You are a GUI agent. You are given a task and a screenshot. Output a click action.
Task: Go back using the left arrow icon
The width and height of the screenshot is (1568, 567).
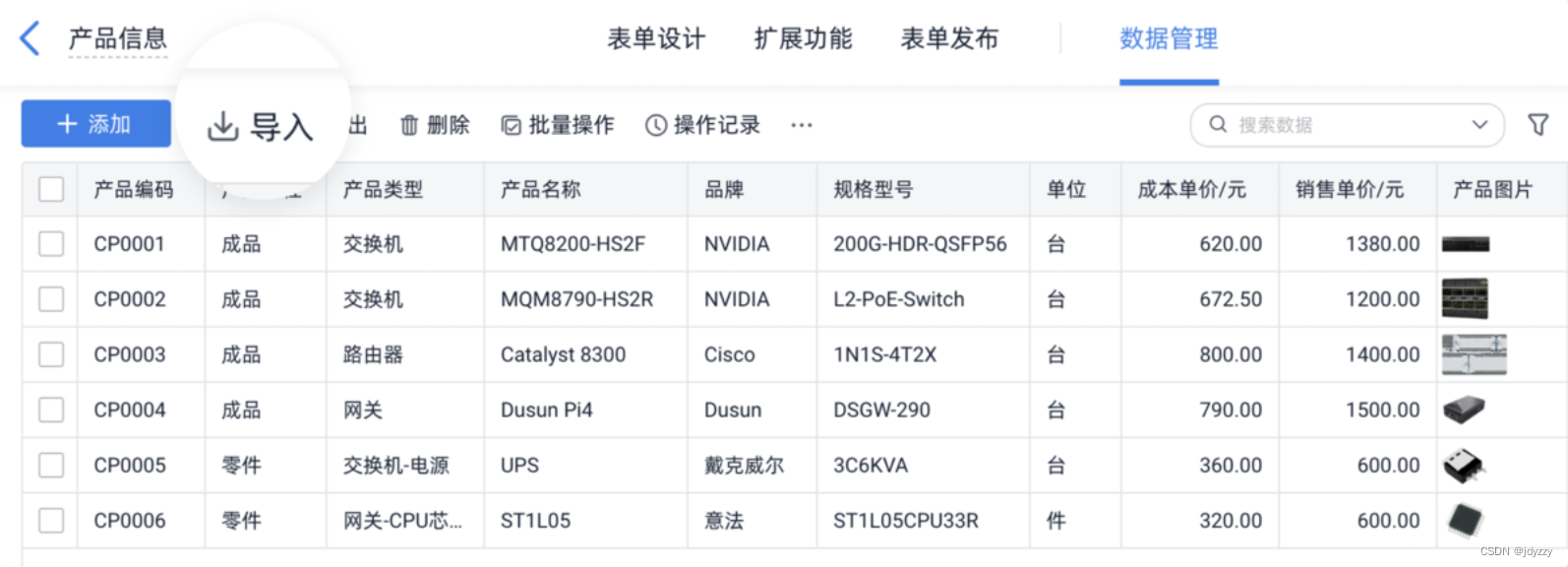pos(30,38)
